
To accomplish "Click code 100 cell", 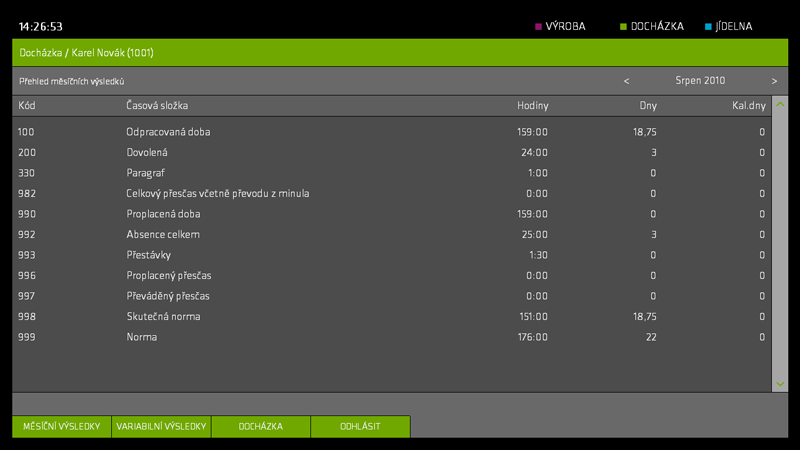I will (26, 132).
